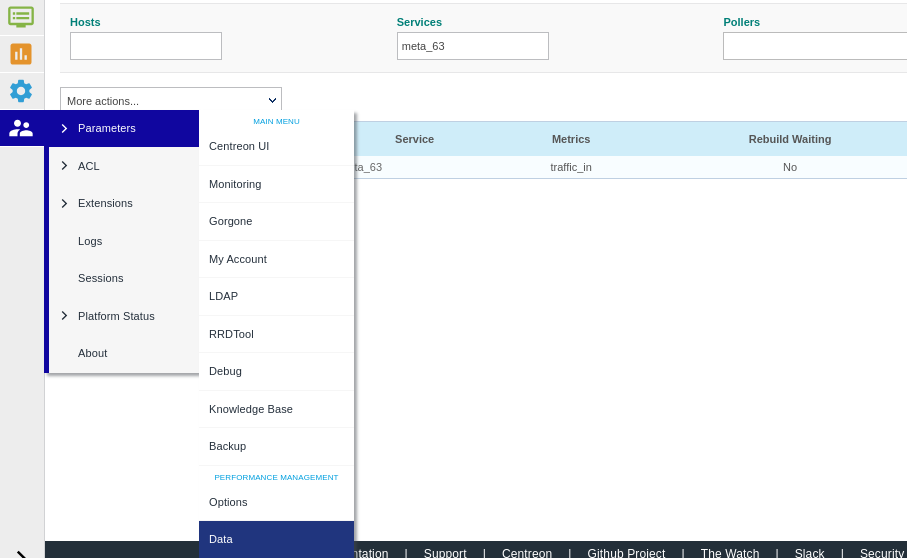Image resolution: width=907 pixels, height=558 pixels.
Task: Open the Logs menu entry
Action: [90, 241]
